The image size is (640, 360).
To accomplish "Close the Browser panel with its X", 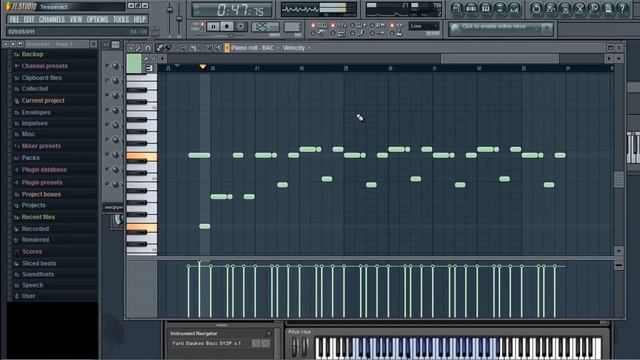I will (x=93, y=44).
